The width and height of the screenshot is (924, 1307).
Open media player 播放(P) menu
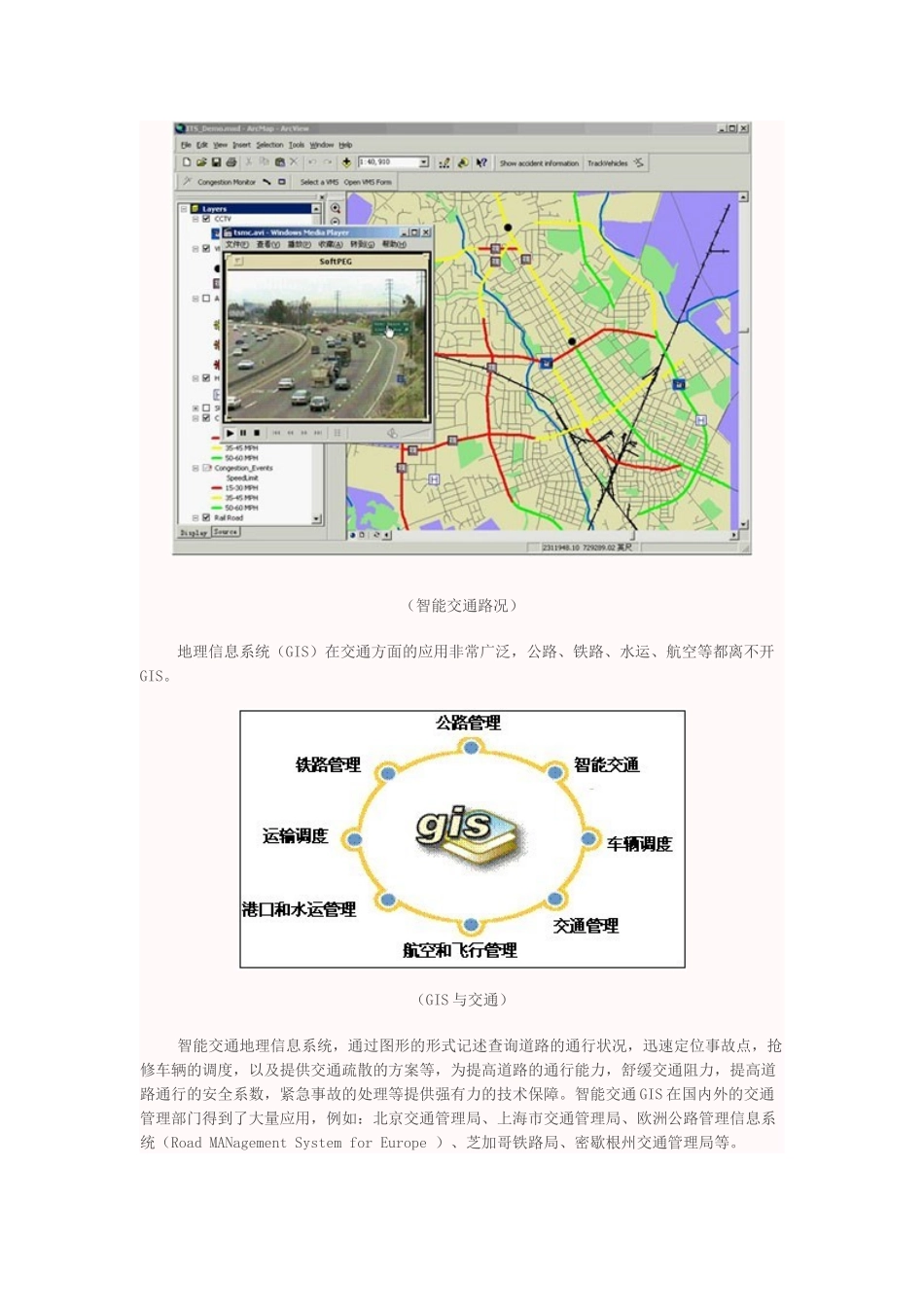click(300, 244)
